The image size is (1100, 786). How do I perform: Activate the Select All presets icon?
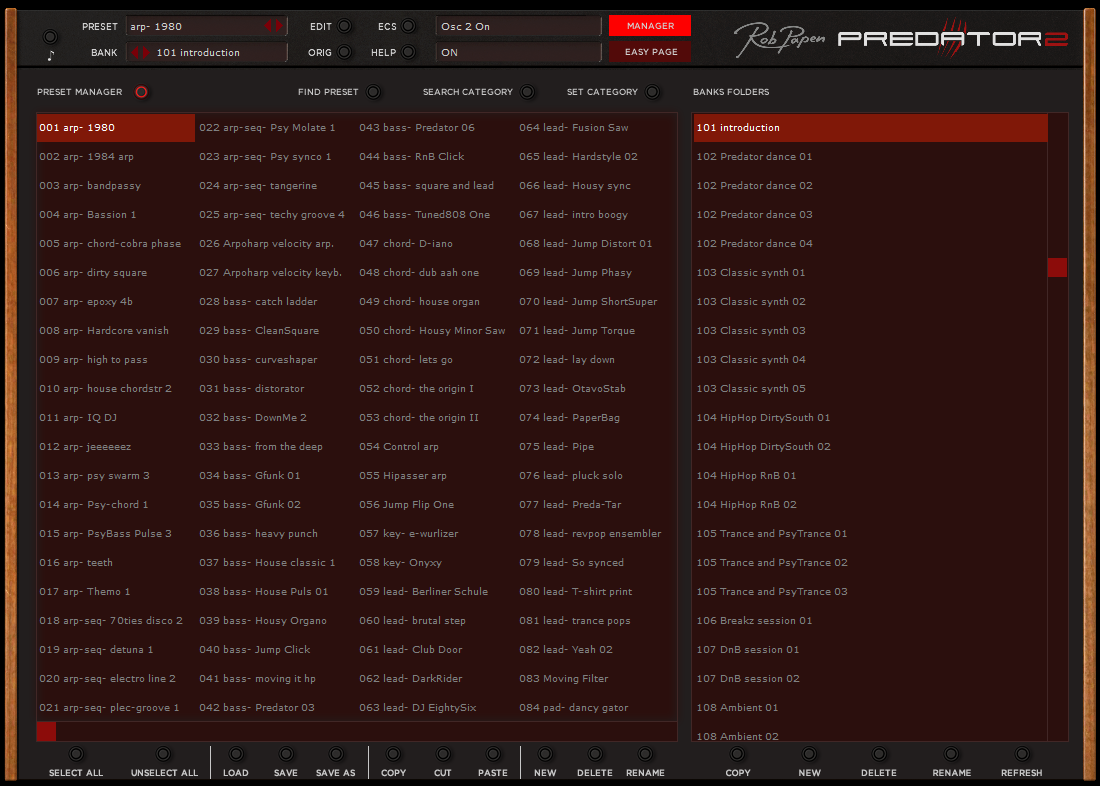click(75, 756)
